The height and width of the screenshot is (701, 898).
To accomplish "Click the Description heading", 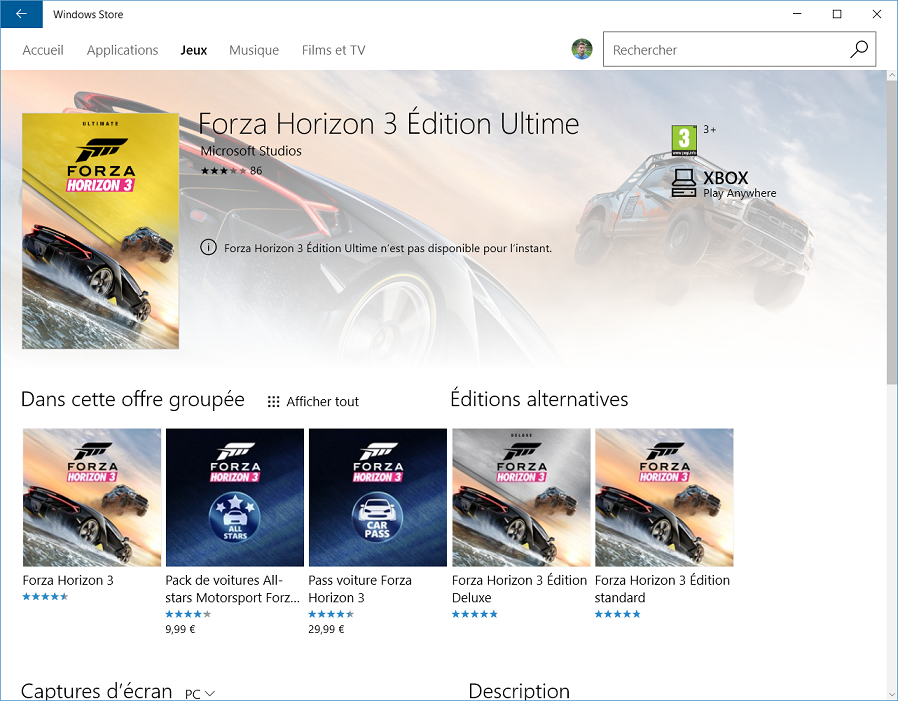I will click(519, 691).
